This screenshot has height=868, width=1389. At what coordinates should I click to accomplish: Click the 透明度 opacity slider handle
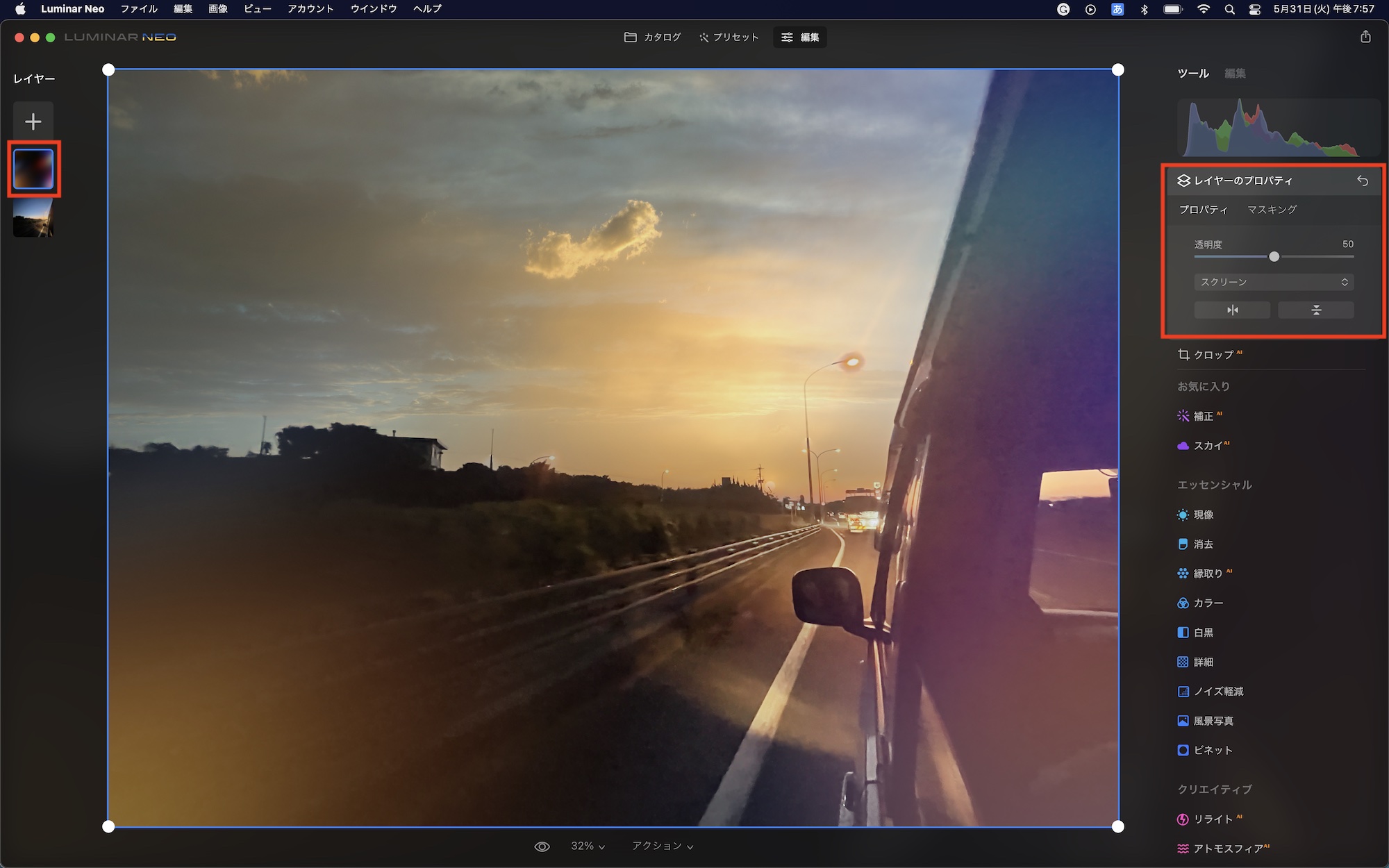(1274, 257)
